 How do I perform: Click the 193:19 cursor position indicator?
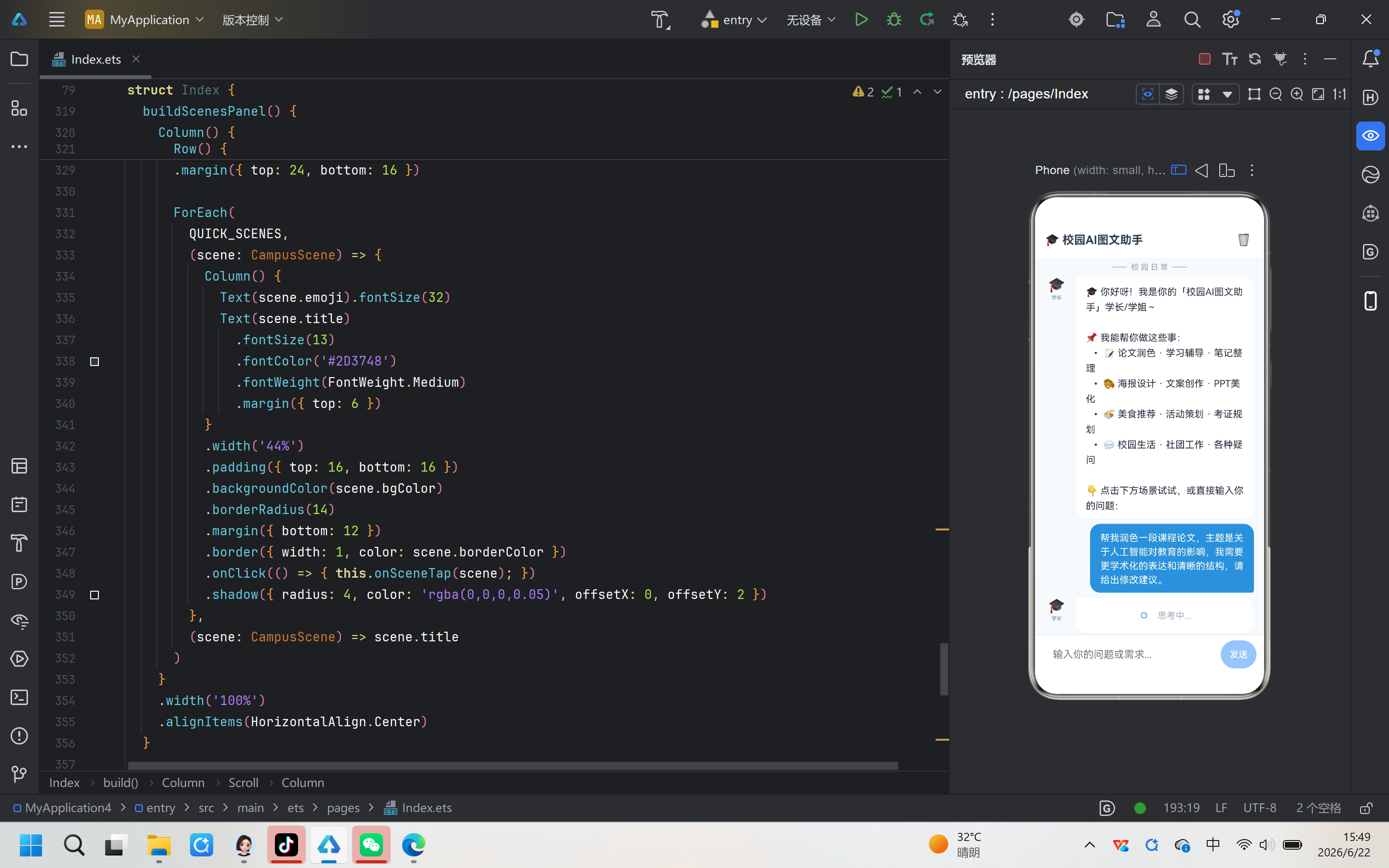pyautogui.click(x=1181, y=808)
